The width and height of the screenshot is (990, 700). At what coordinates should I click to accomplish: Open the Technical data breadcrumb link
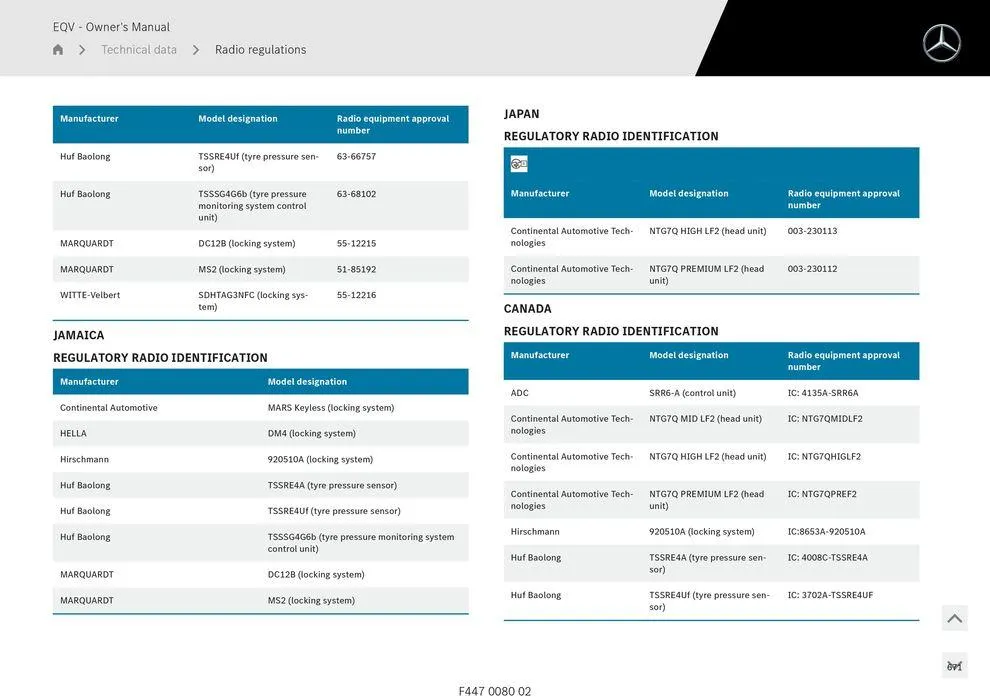coord(138,48)
